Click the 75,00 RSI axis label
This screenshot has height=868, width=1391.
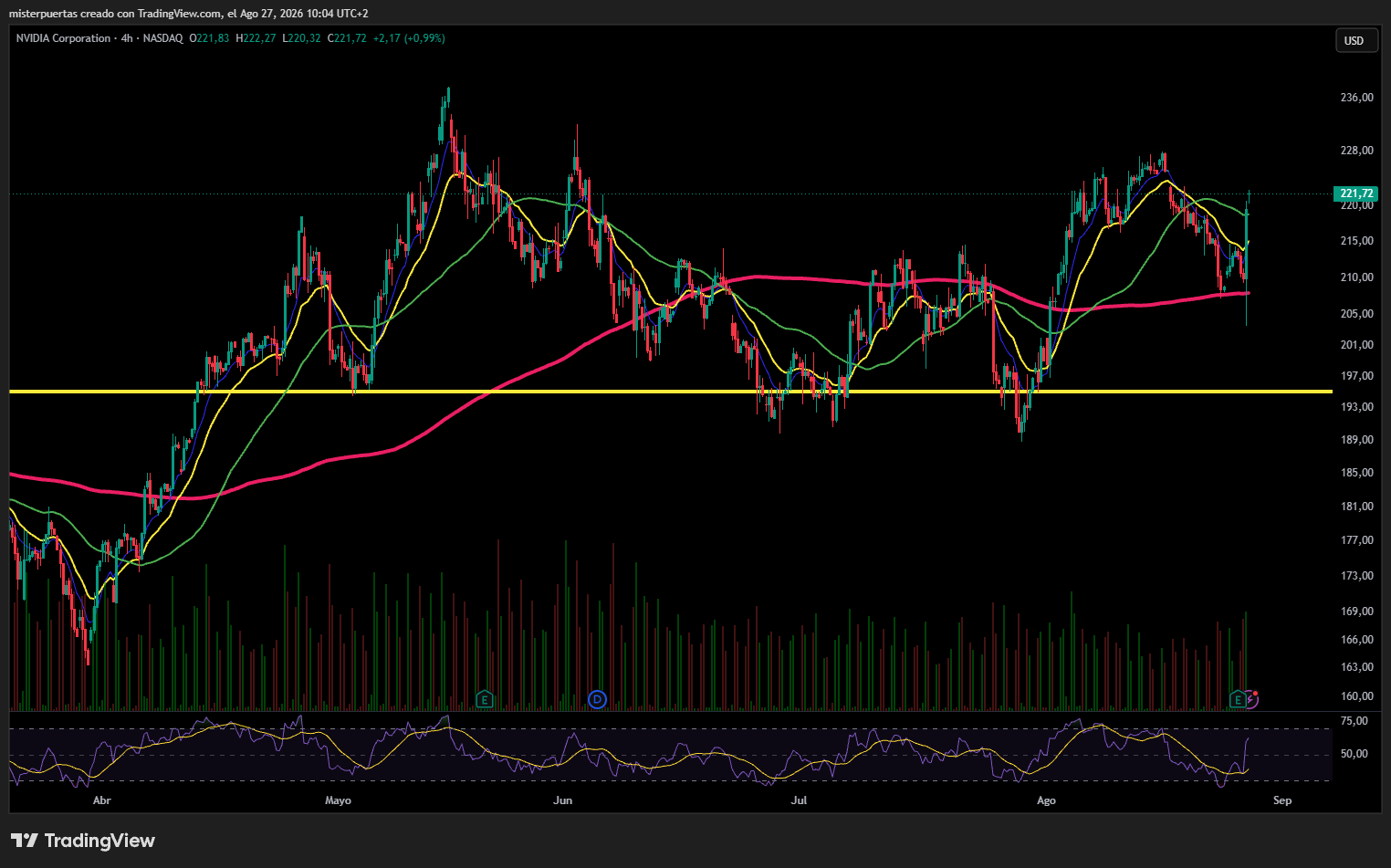tap(1354, 721)
